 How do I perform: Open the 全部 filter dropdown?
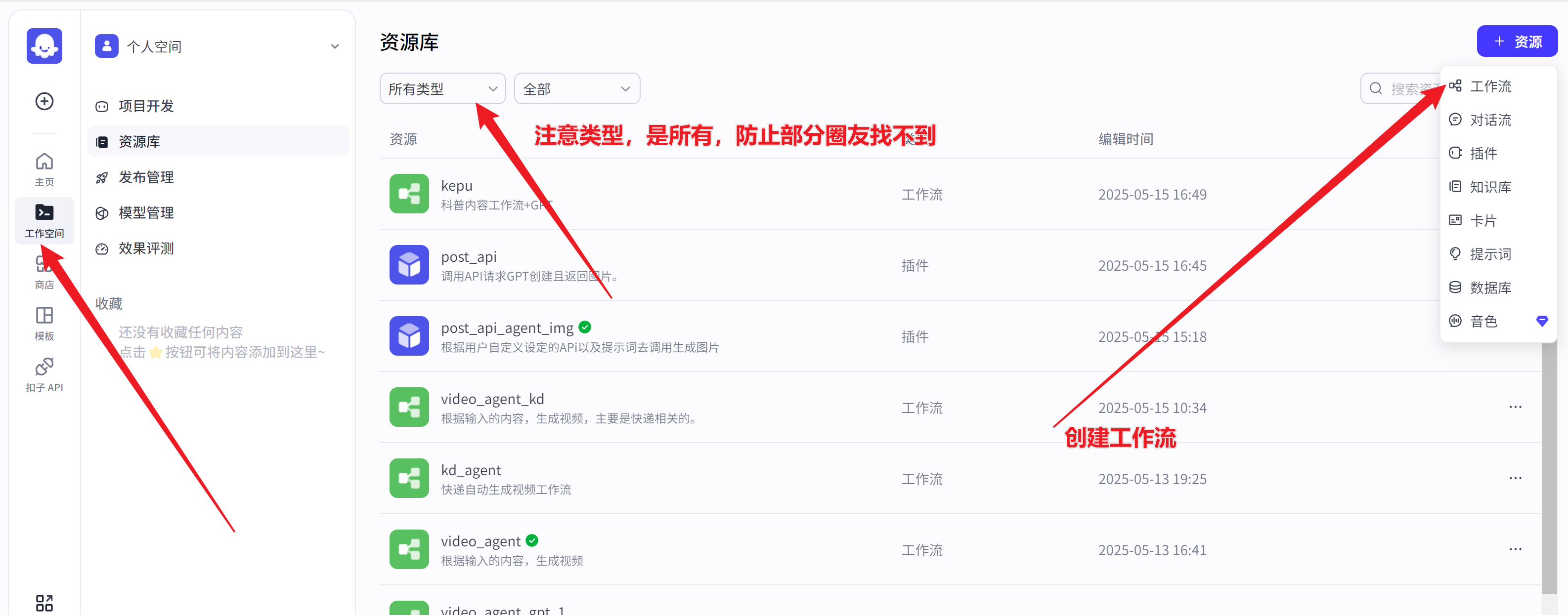coord(577,89)
